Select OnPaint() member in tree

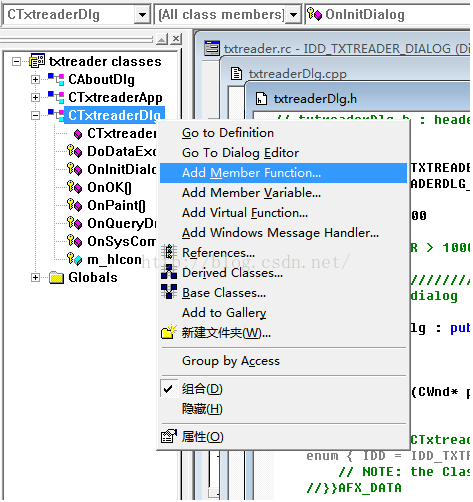click(x=116, y=205)
